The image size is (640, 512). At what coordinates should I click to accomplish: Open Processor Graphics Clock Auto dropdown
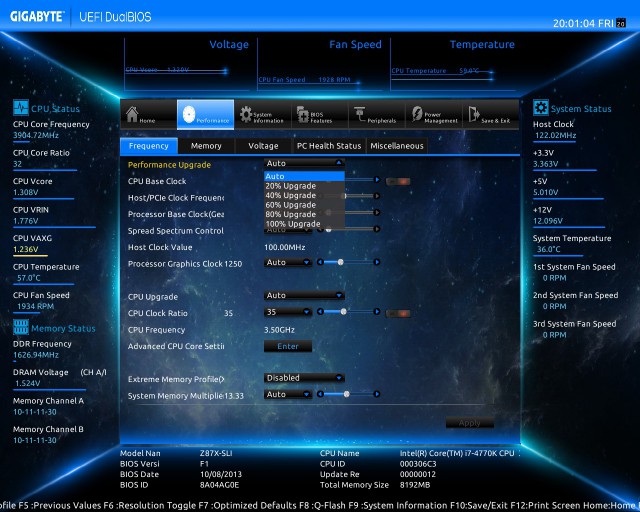pyautogui.click(x=288, y=263)
